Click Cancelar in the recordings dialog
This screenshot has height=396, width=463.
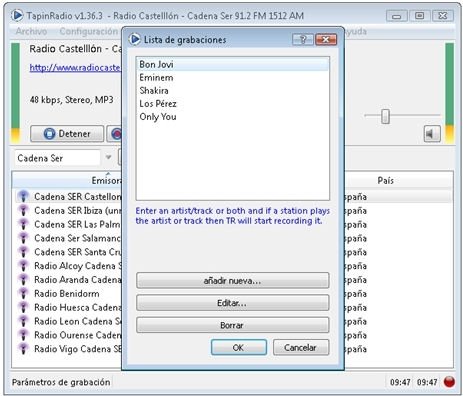click(x=301, y=347)
